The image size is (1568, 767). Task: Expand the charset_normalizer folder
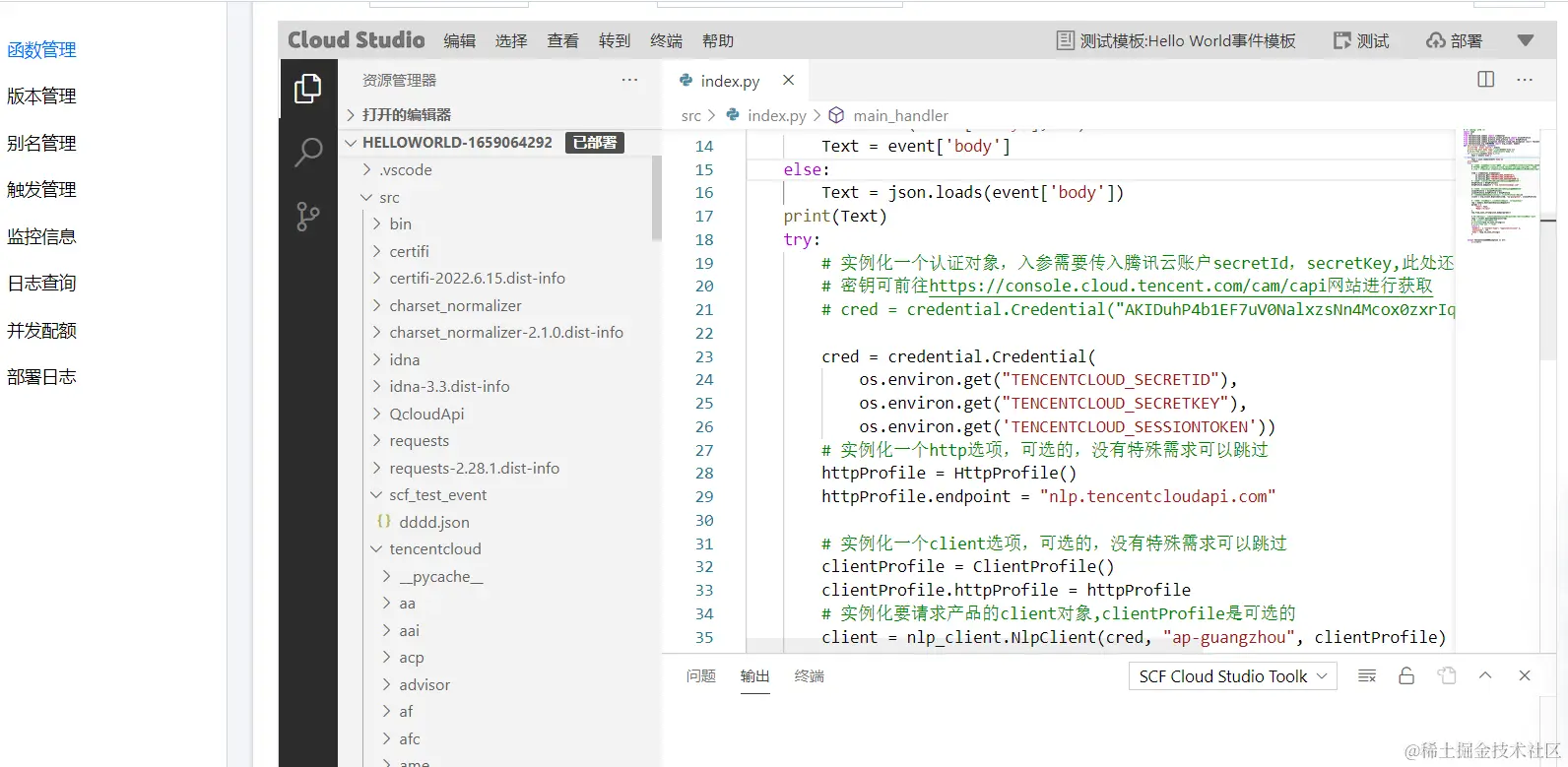495,305
